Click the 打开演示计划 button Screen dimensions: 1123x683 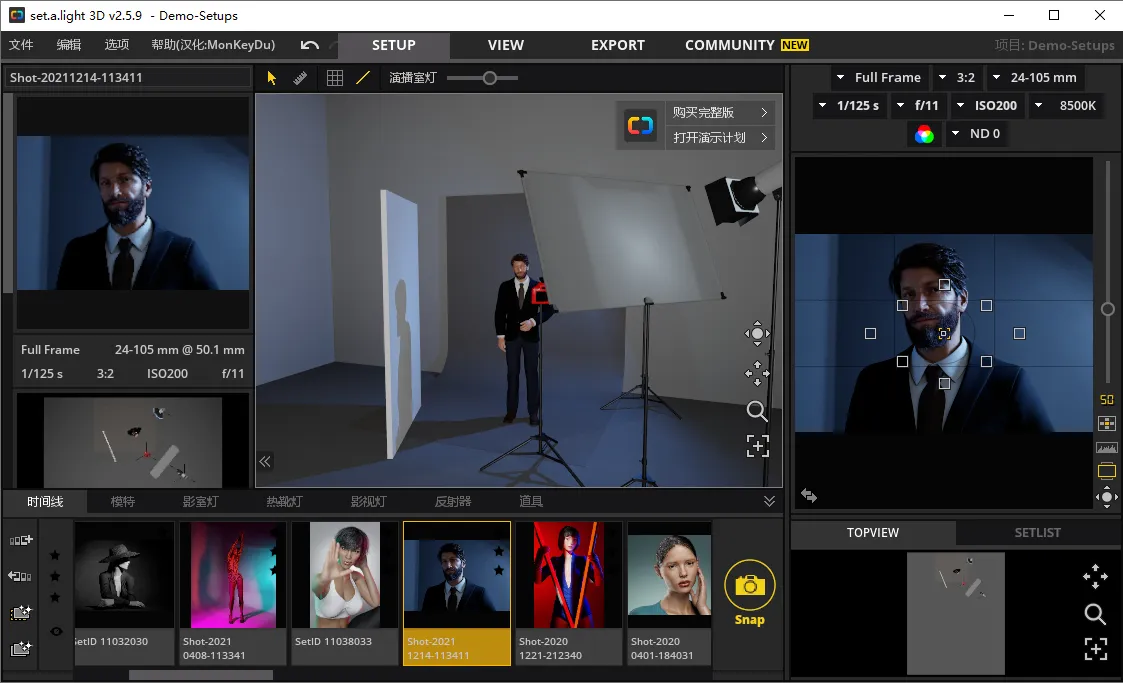pos(719,137)
